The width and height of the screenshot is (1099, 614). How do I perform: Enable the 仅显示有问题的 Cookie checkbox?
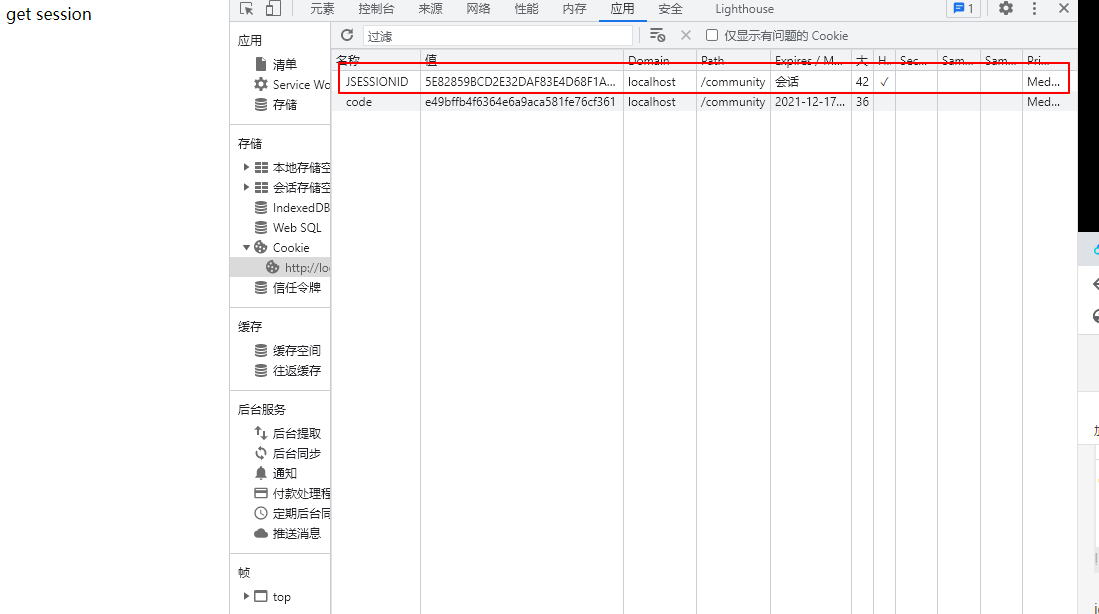(x=712, y=34)
